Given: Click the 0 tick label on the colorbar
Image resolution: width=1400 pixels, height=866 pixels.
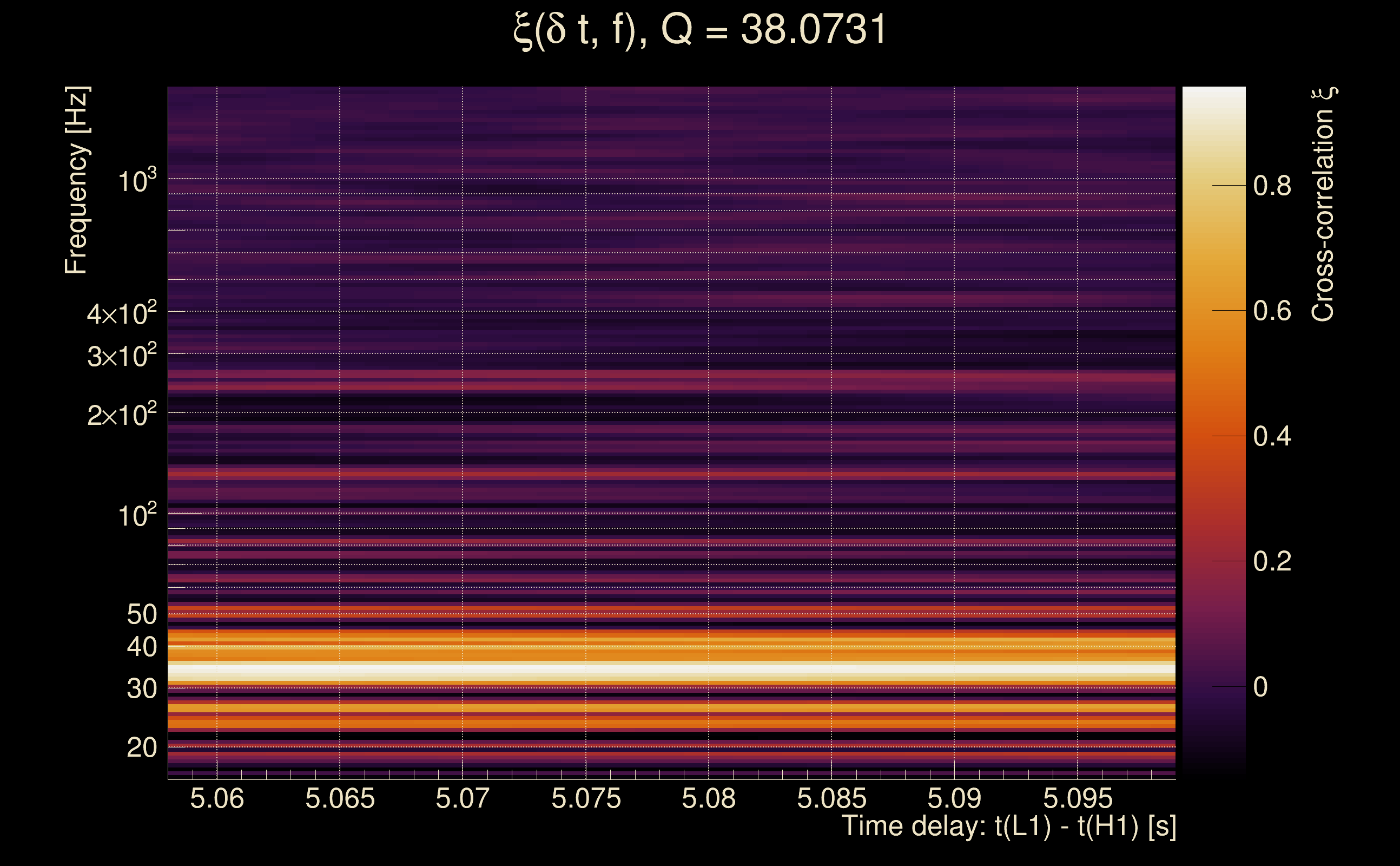Looking at the screenshot, I should pyautogui.click(x=1260, y=687).
